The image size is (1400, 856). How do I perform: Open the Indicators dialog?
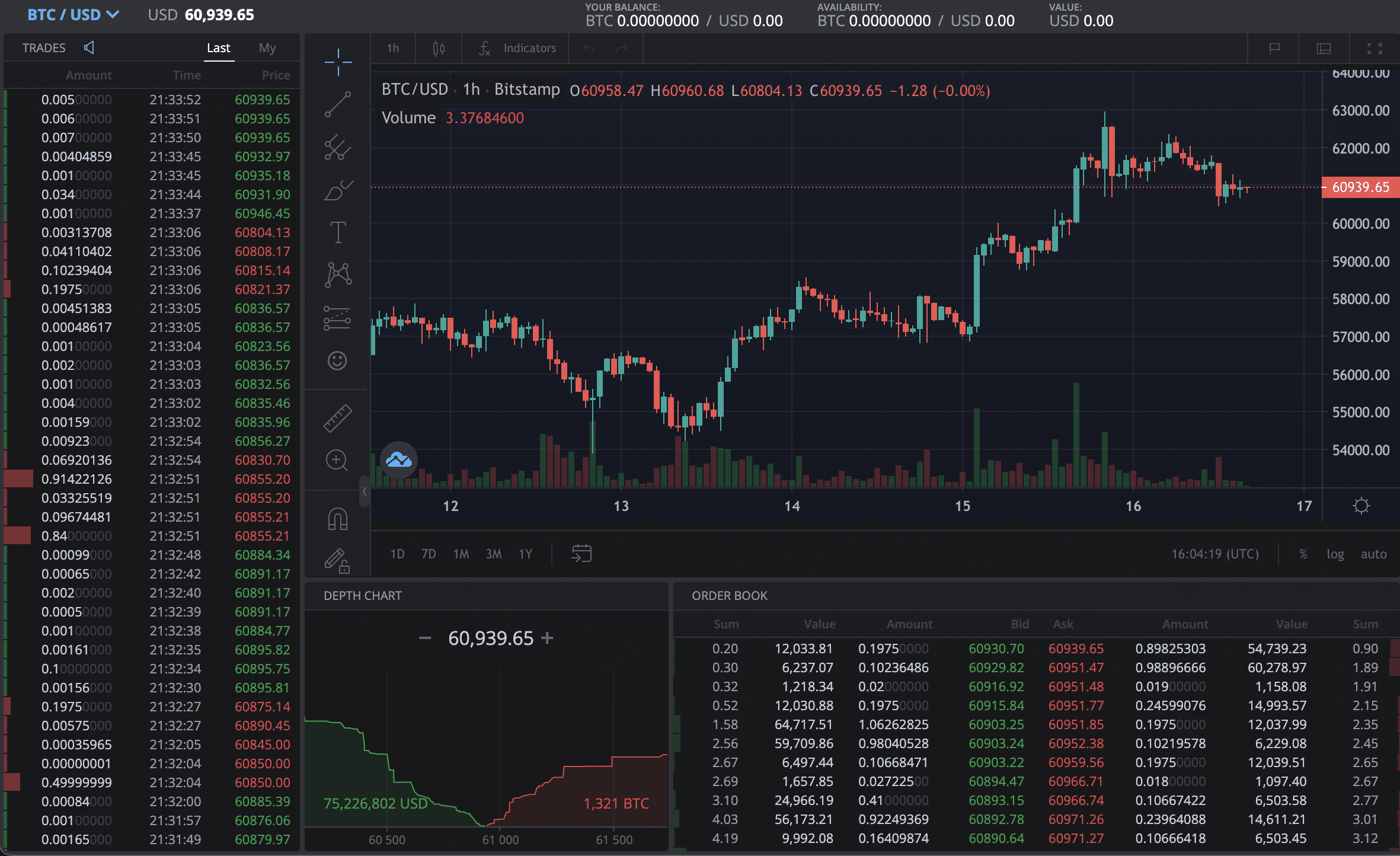(x=517, y=48)
